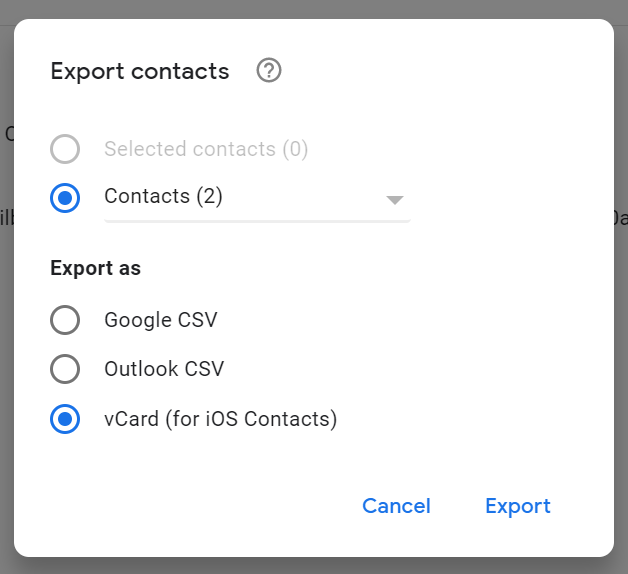628x574 pixels.
Task: Dismiss dialog via dimmed background above
Action: click(314, 9)
